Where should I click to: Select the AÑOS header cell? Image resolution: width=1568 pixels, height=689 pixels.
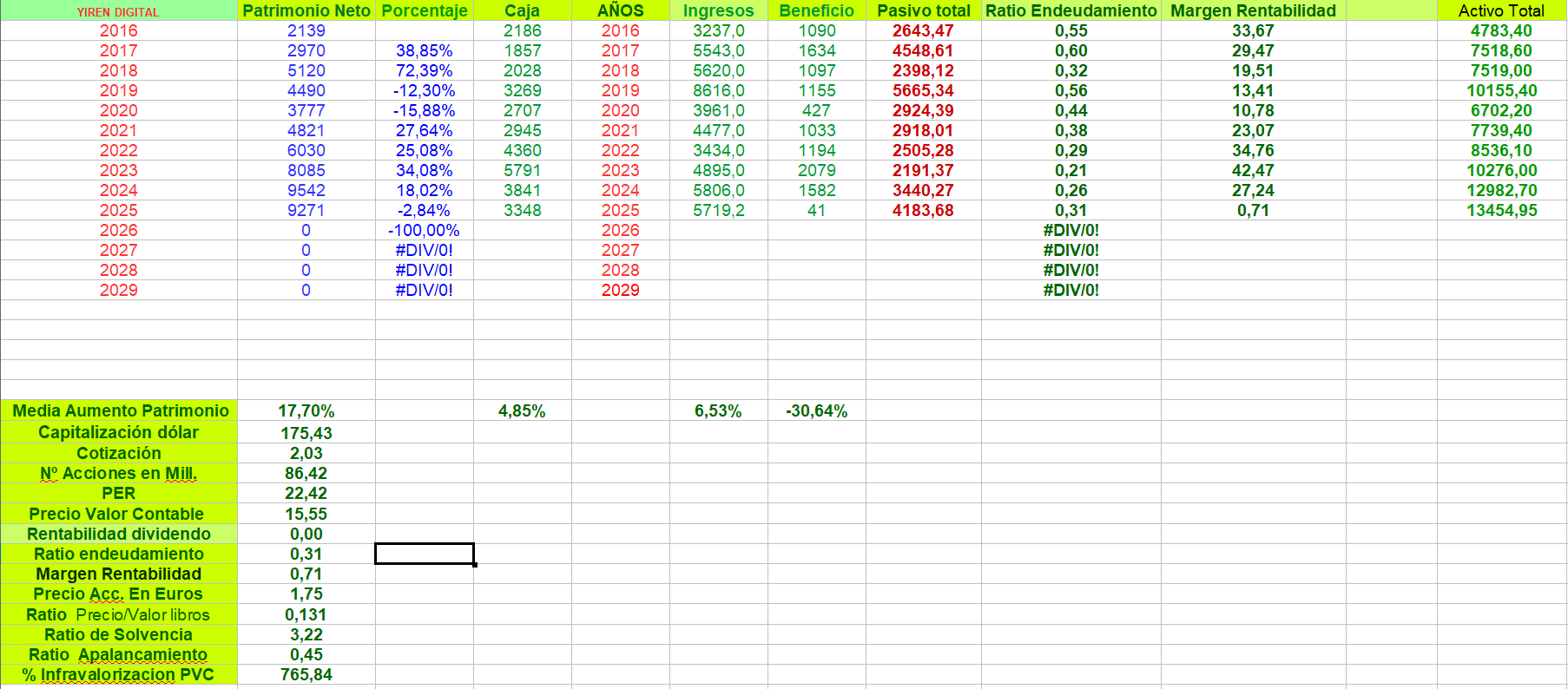click(x=621, y=11)
